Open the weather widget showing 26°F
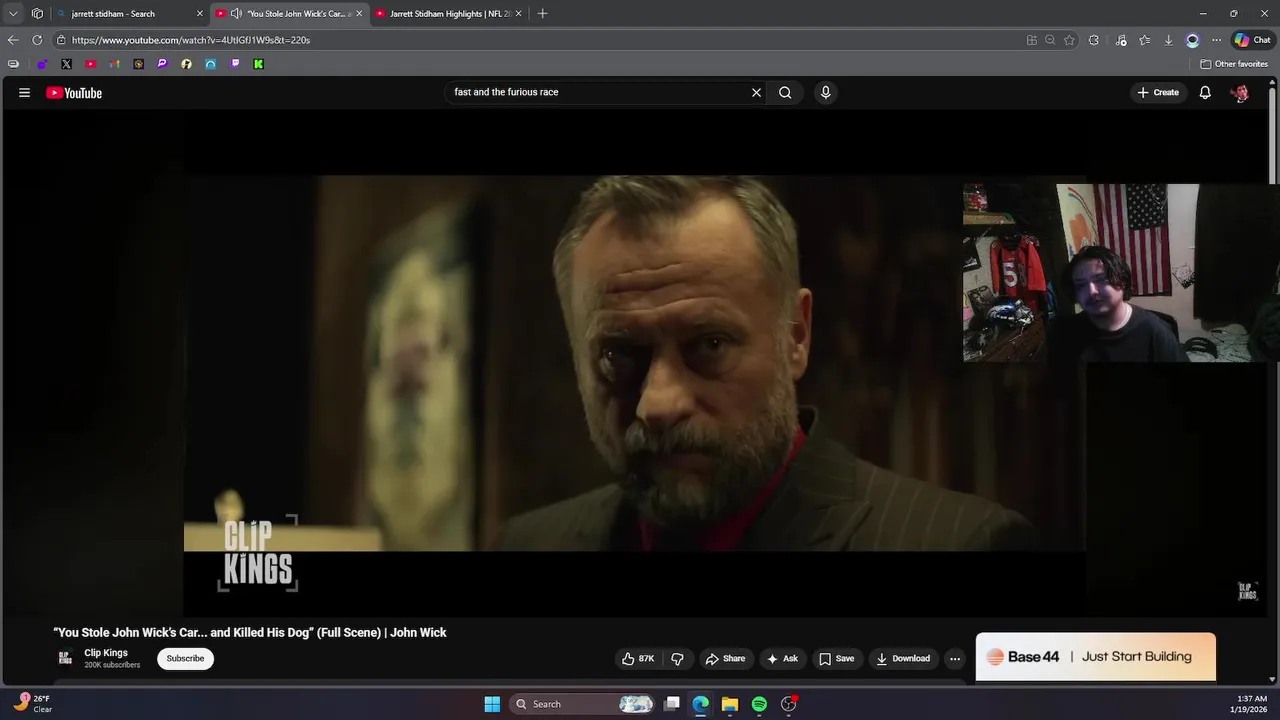The image size is (1280, 720). tap(32, 704)
